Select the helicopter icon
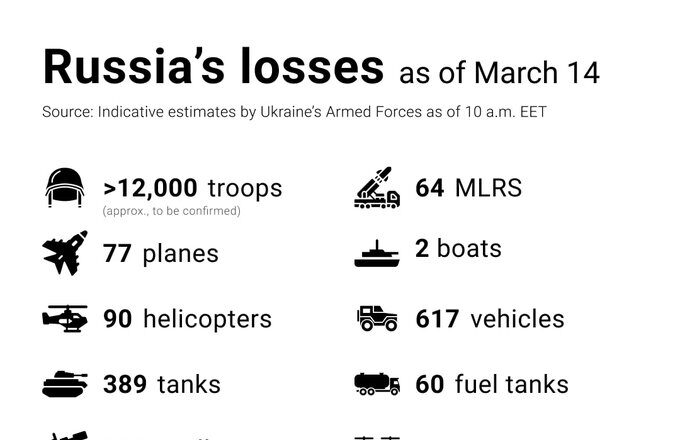This screenshot has width=680, height=440. point(65,319)
